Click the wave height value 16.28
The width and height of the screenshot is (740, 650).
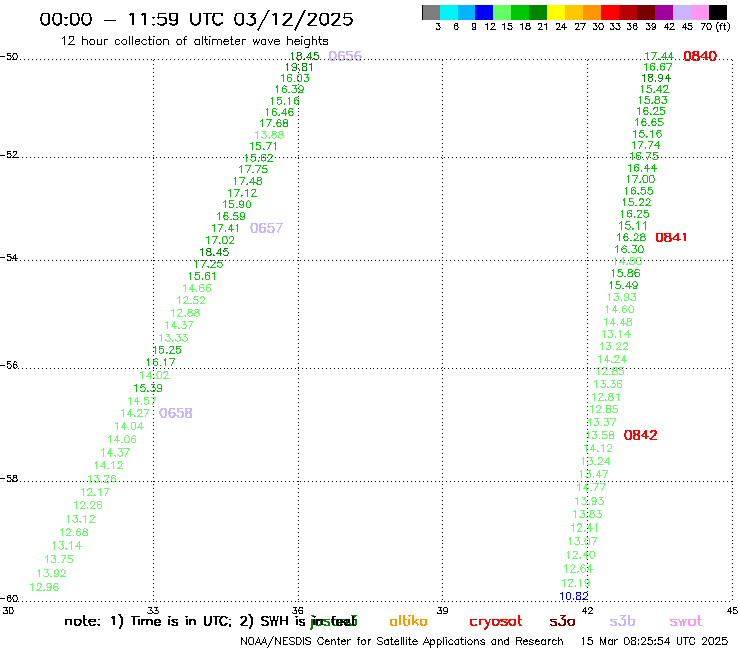point(631,237)
